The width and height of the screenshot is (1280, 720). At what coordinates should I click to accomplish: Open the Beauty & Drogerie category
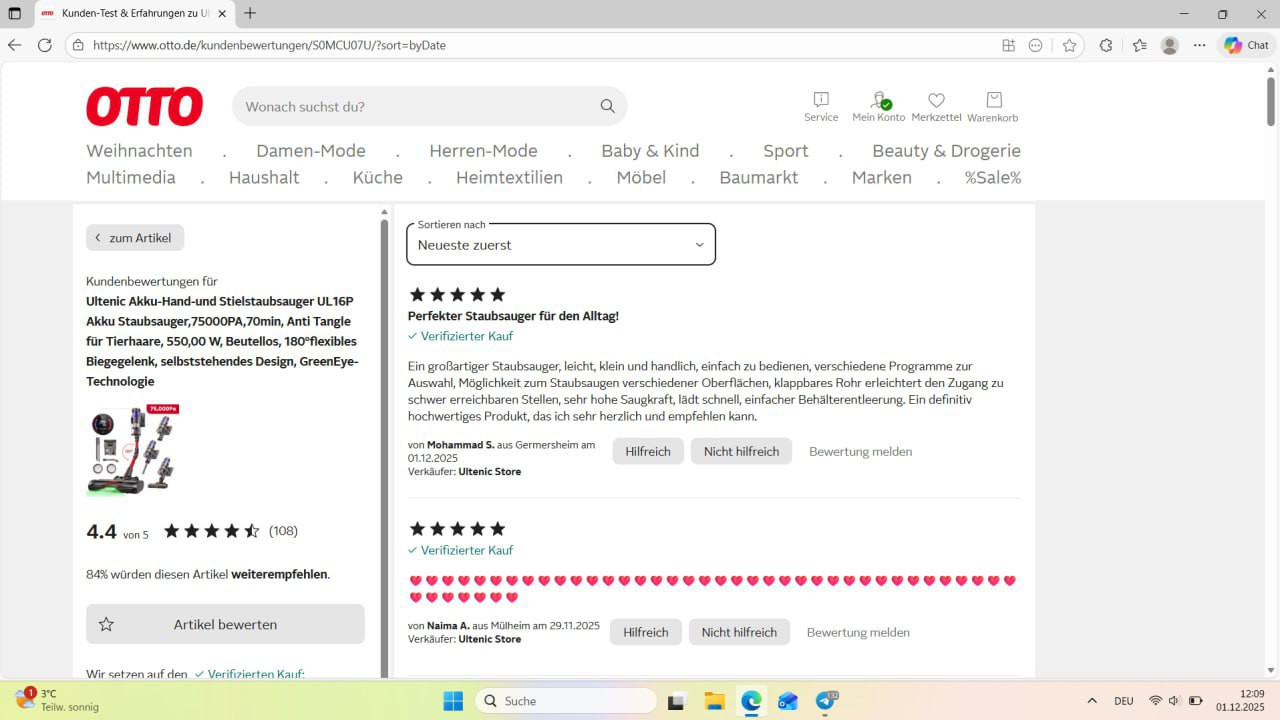pos(946,151)
